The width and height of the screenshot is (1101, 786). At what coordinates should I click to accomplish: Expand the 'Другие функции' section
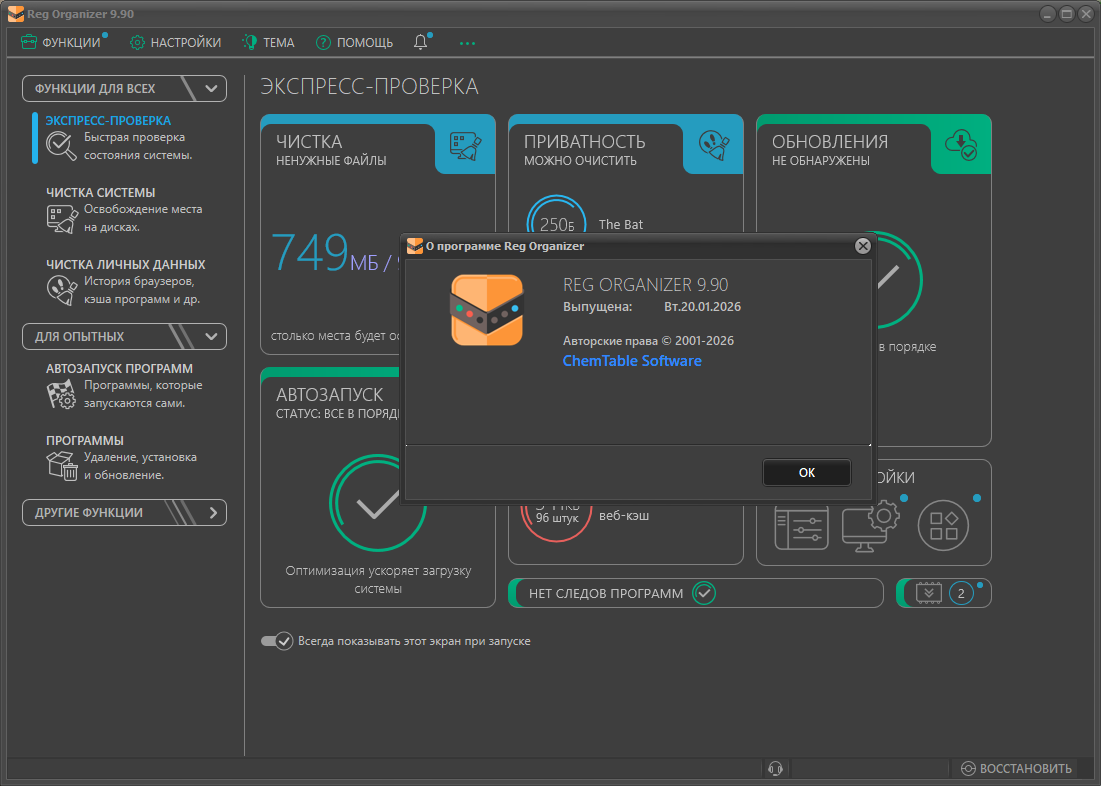(211, 513)
